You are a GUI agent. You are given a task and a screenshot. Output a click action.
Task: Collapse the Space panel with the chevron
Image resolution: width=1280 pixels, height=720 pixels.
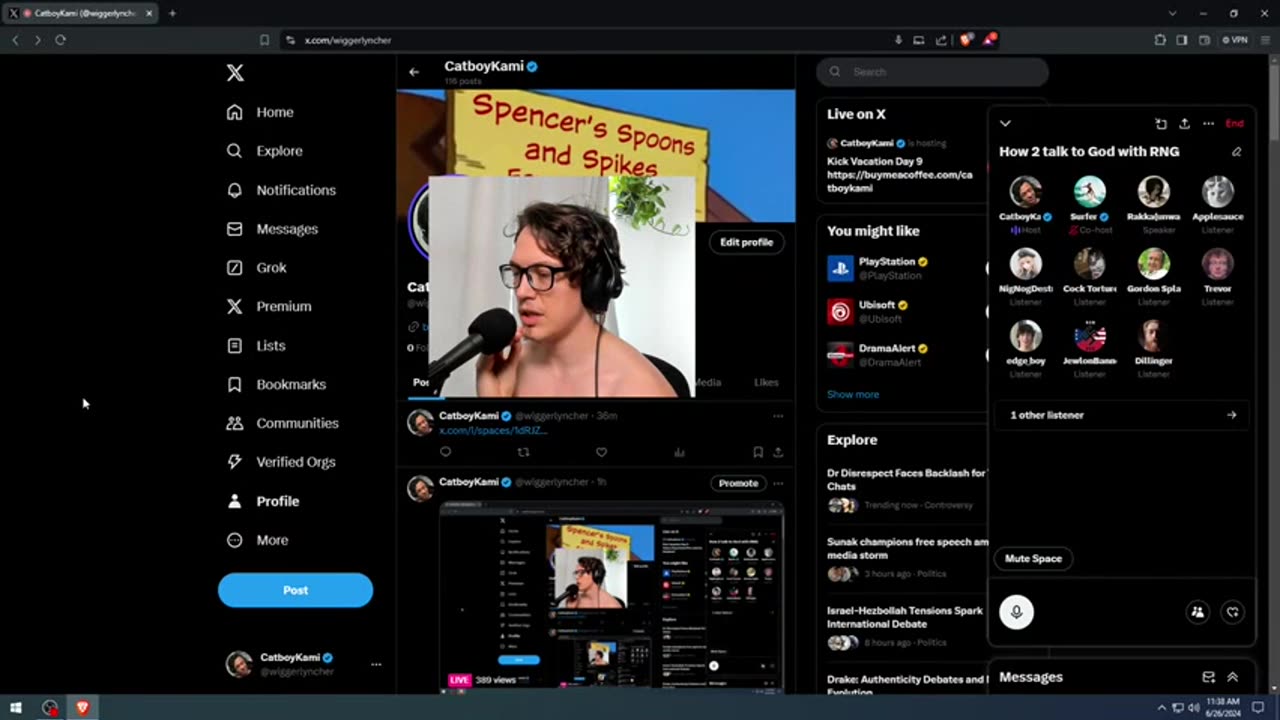tap(1005, 123)
